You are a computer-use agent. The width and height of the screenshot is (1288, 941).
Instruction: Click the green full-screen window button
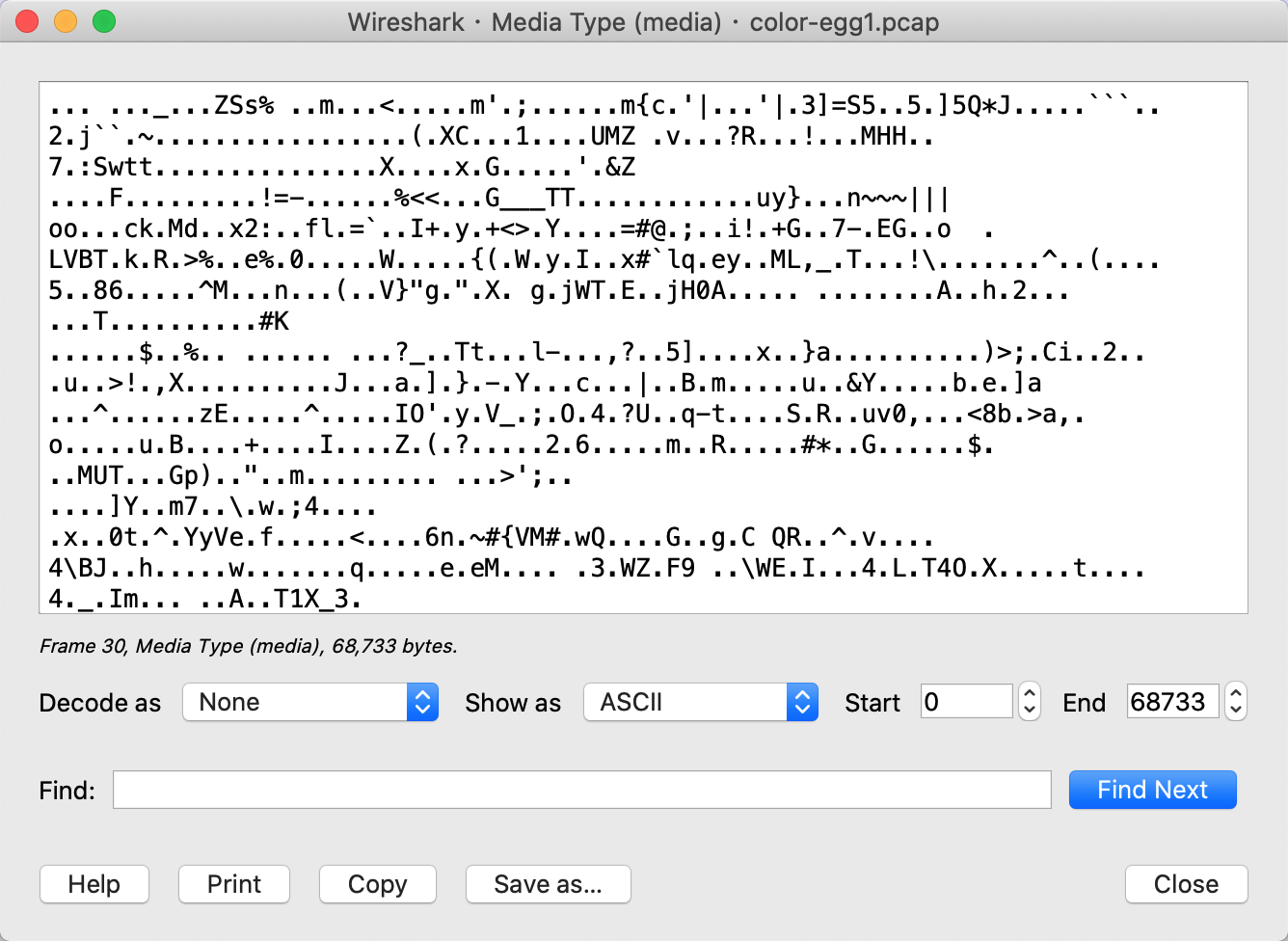(104, 21)
